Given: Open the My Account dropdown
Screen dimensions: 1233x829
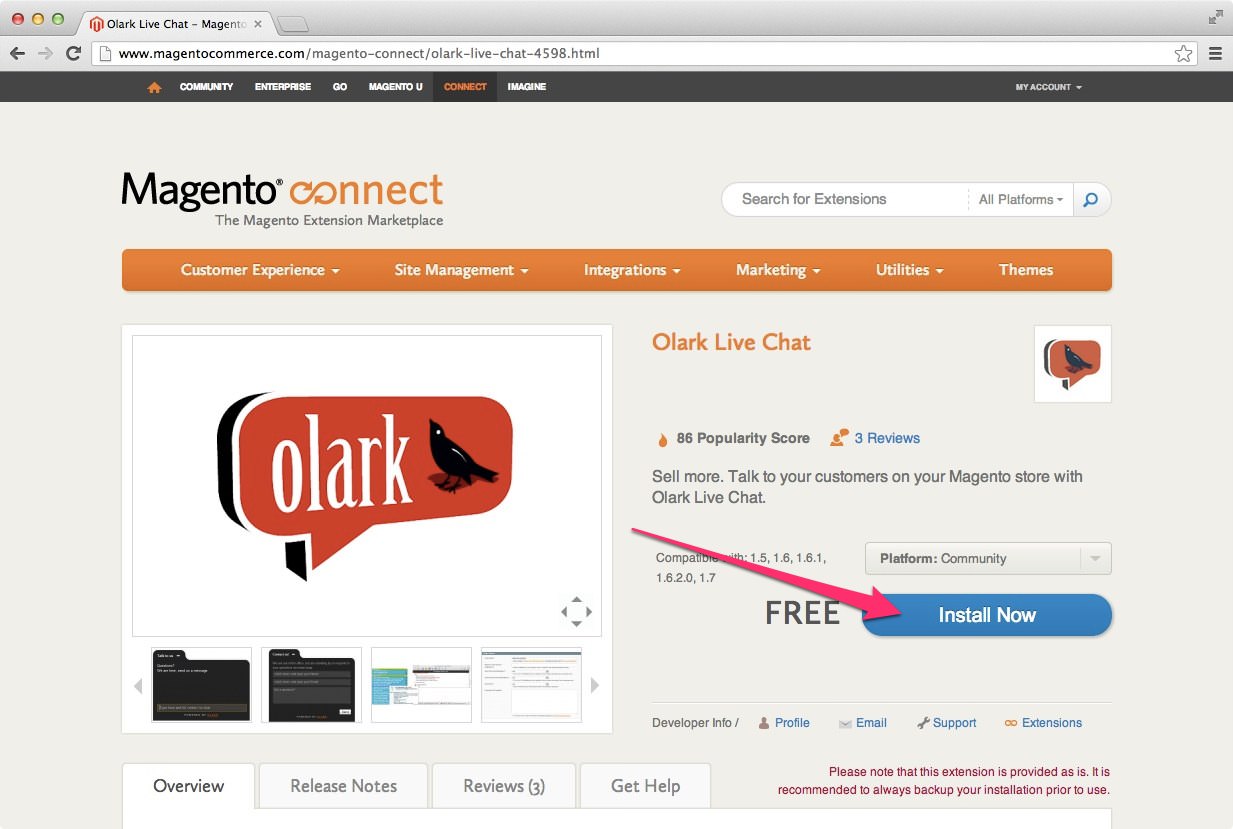Looking at the screenshot, I should click(1048, 87).
